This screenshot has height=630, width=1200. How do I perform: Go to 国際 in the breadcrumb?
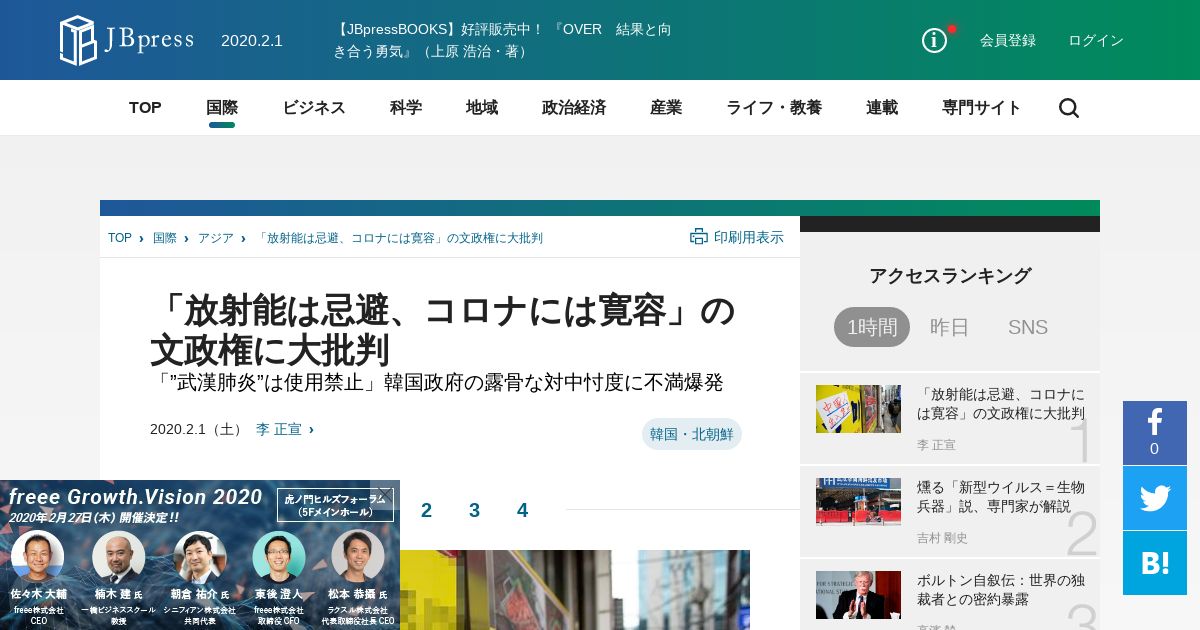point(165,238)
